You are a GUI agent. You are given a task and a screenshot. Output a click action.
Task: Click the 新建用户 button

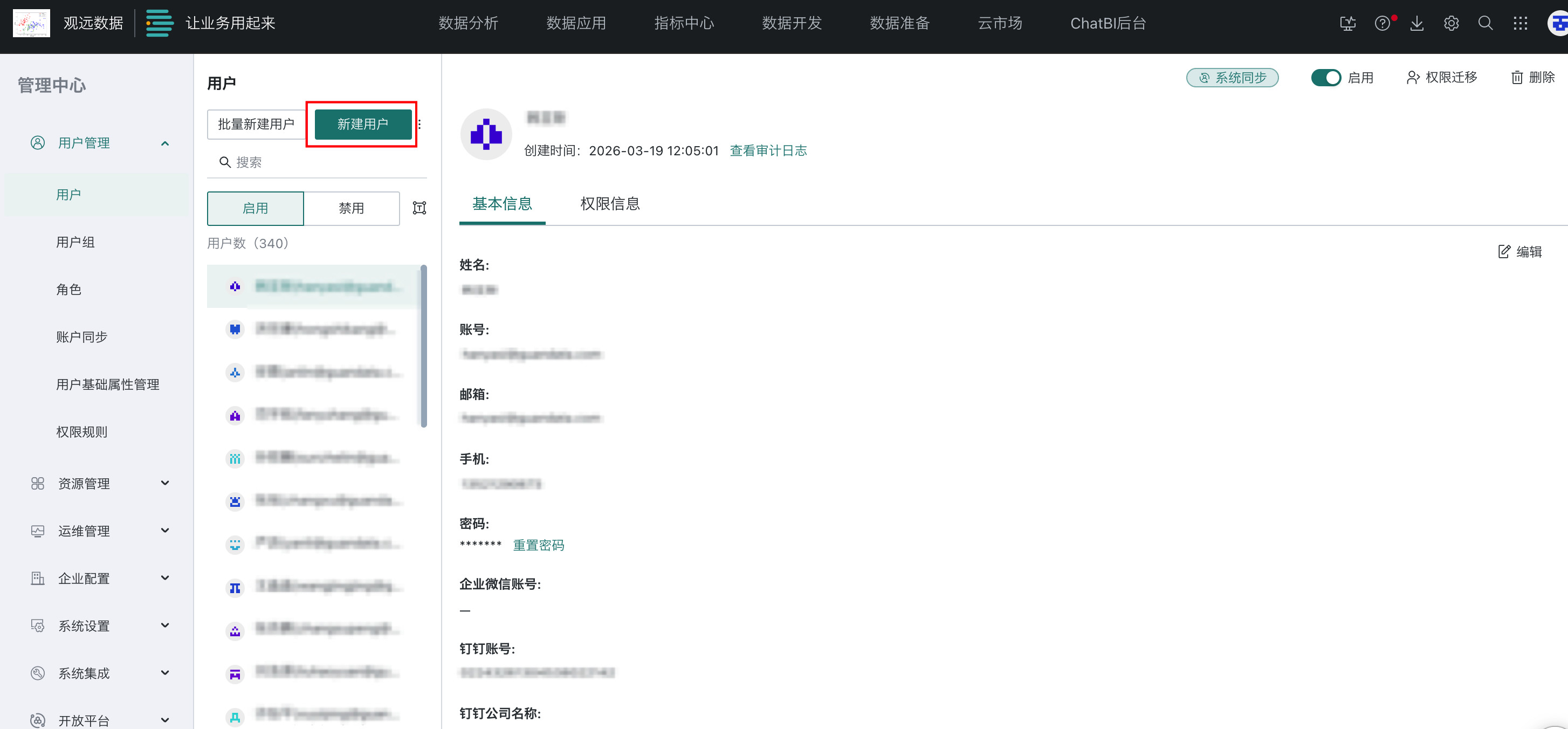click(363, 124)
